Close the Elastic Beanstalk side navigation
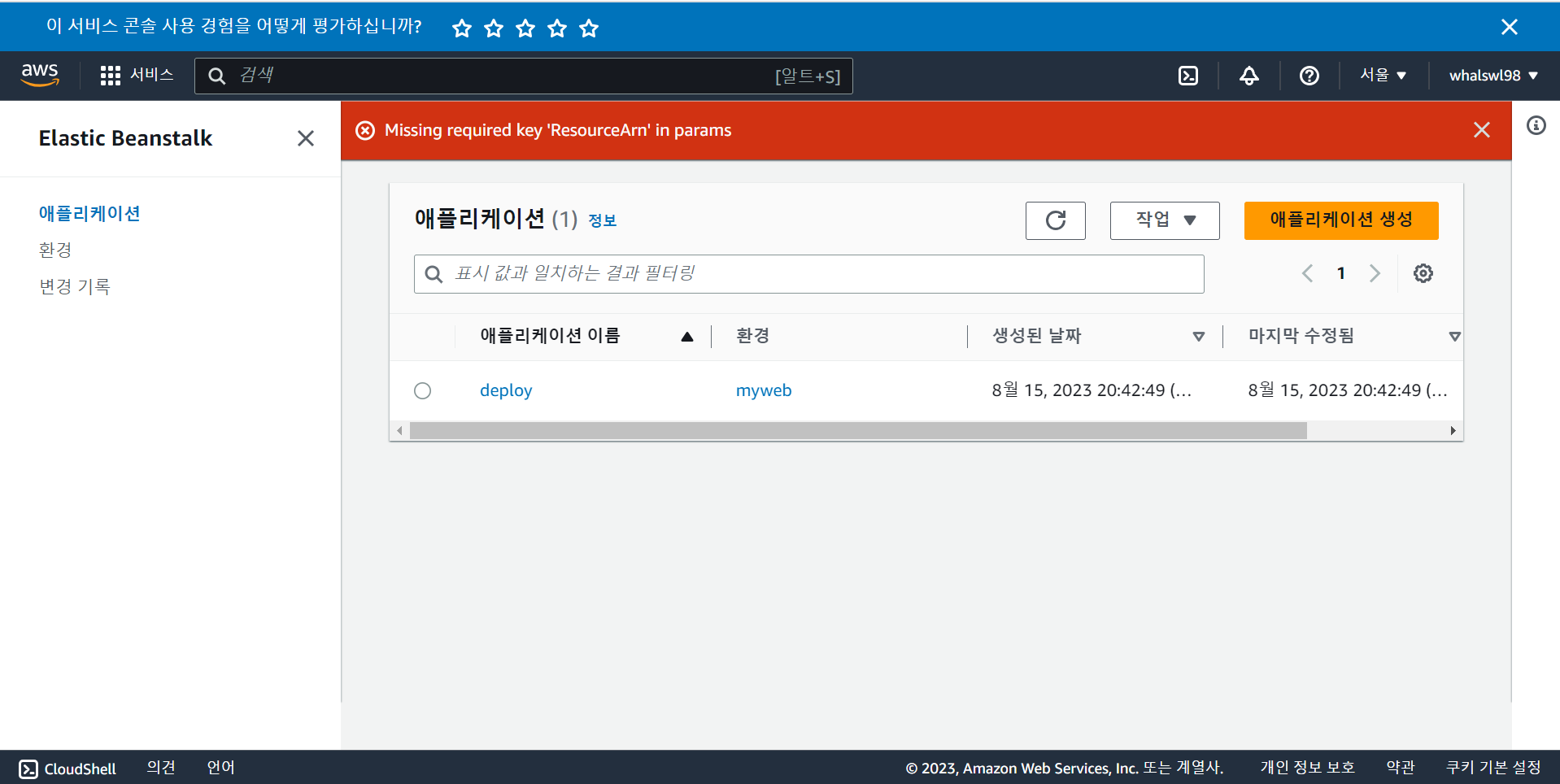The height and width of the screenshot is (784, 1560). 306,138
